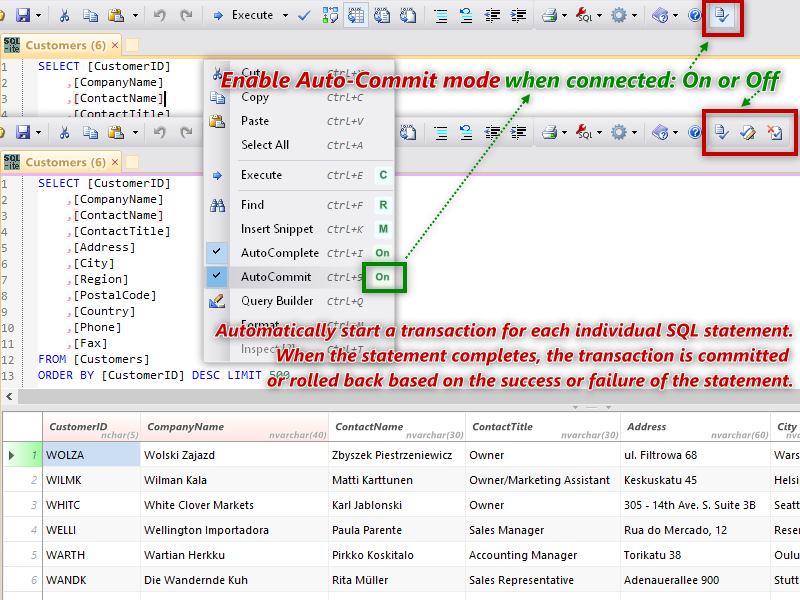This screenshot has height=600, width=800.
Task: Click ContactName column header
Action: tap(397, 427)
